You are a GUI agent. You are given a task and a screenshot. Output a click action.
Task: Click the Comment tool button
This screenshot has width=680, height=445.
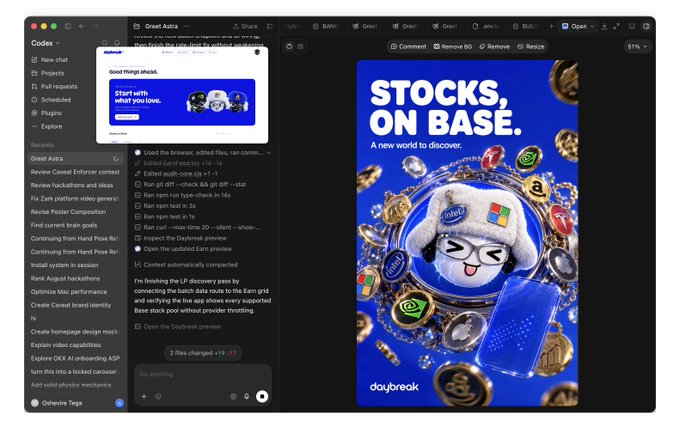click(409, 46)
